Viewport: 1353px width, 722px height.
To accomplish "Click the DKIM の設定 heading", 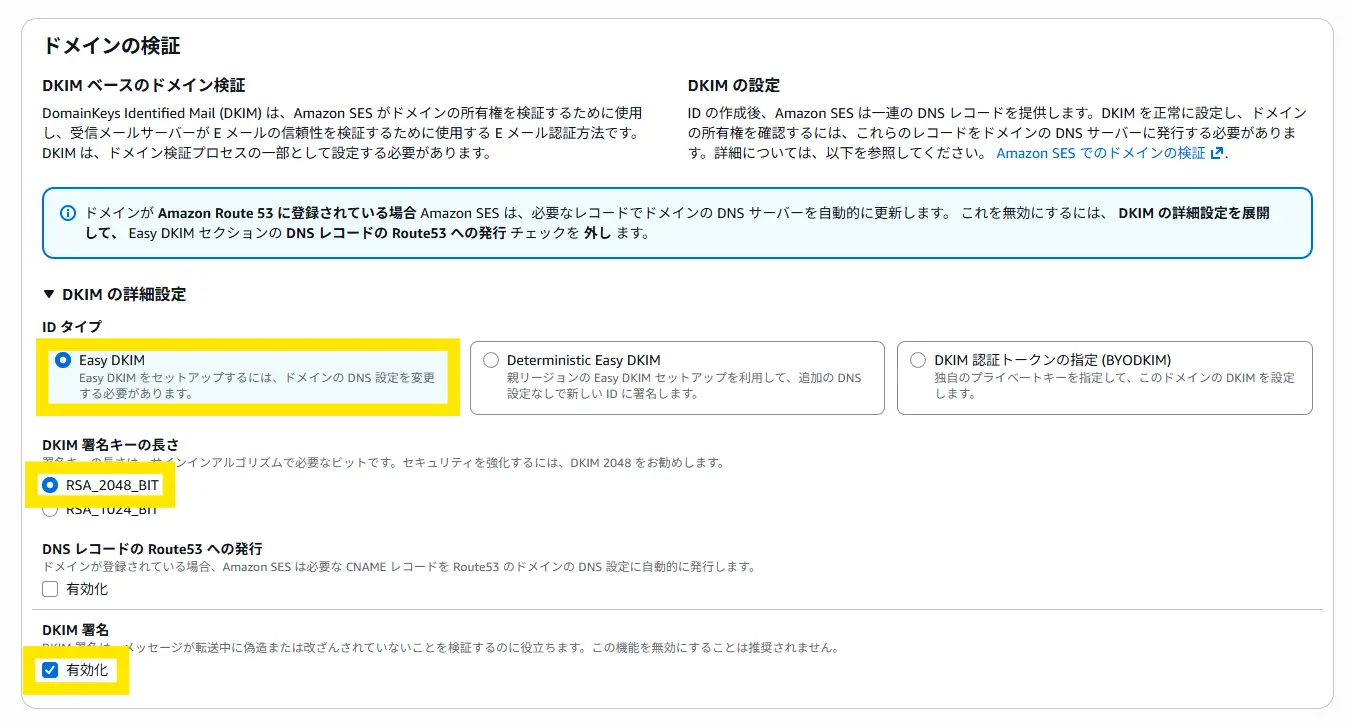I will [x=733, y=86].
